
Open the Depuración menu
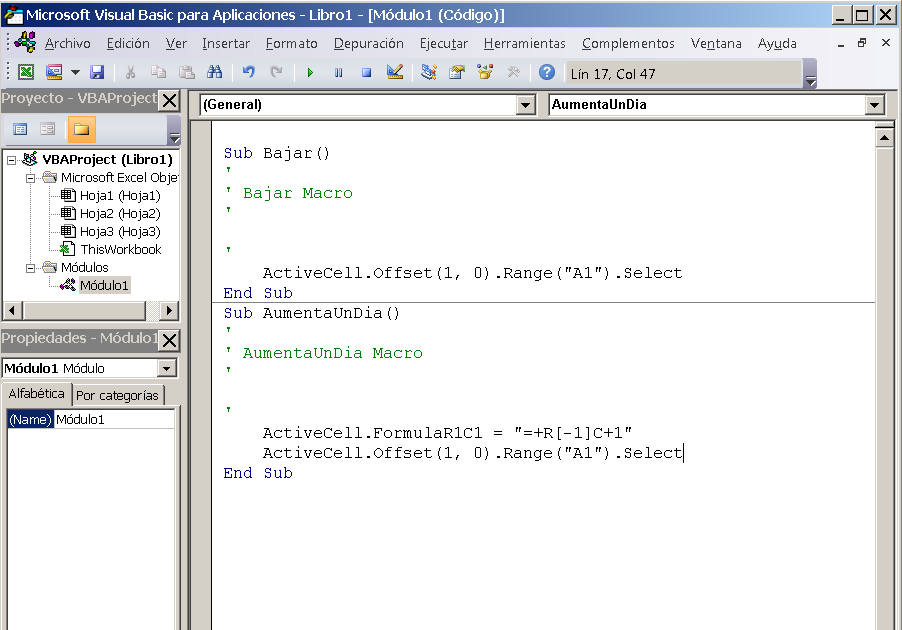369,44
